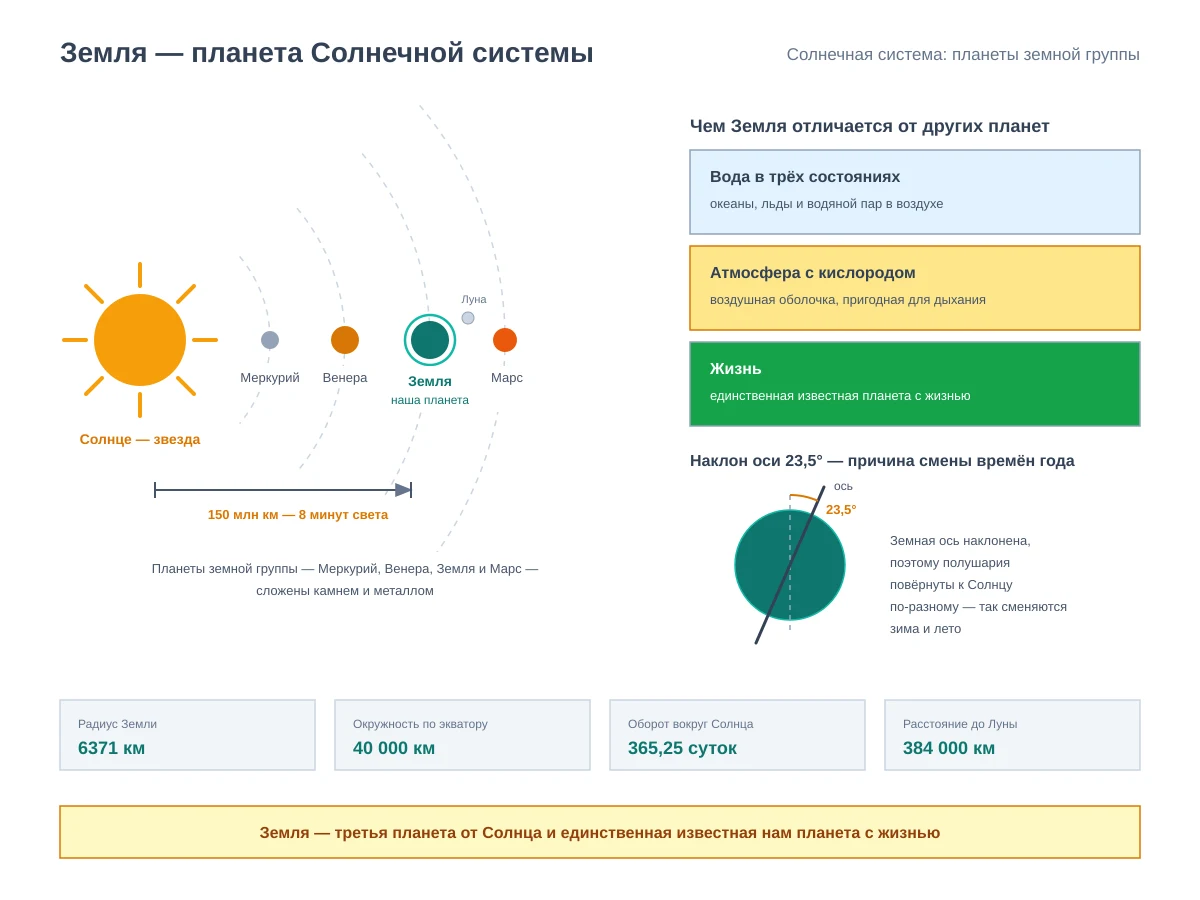Click the value '6371 км'
Screen dimensions: 1200x900
[112, 748]
